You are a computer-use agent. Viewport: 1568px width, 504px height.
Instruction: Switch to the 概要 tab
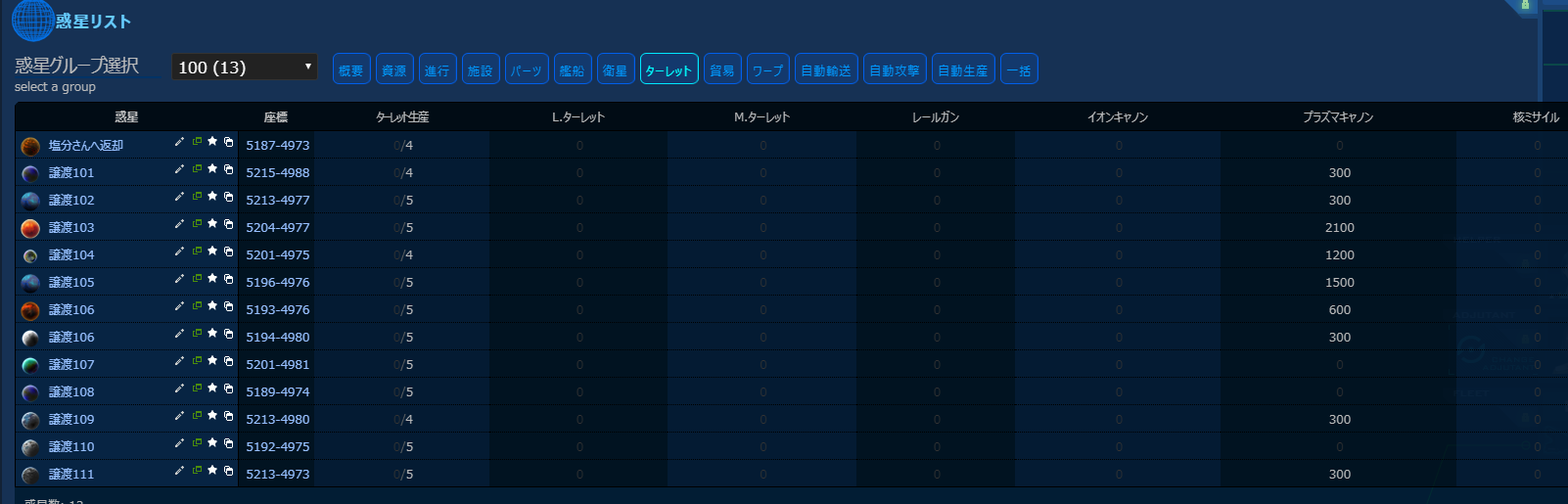point(351,69)
